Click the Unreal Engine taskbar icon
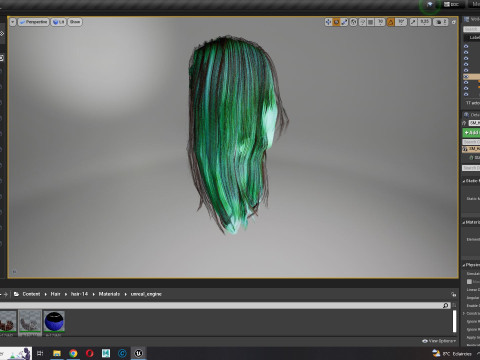The height and width of the screenshot is (360, 480). [x=138, y=353]
